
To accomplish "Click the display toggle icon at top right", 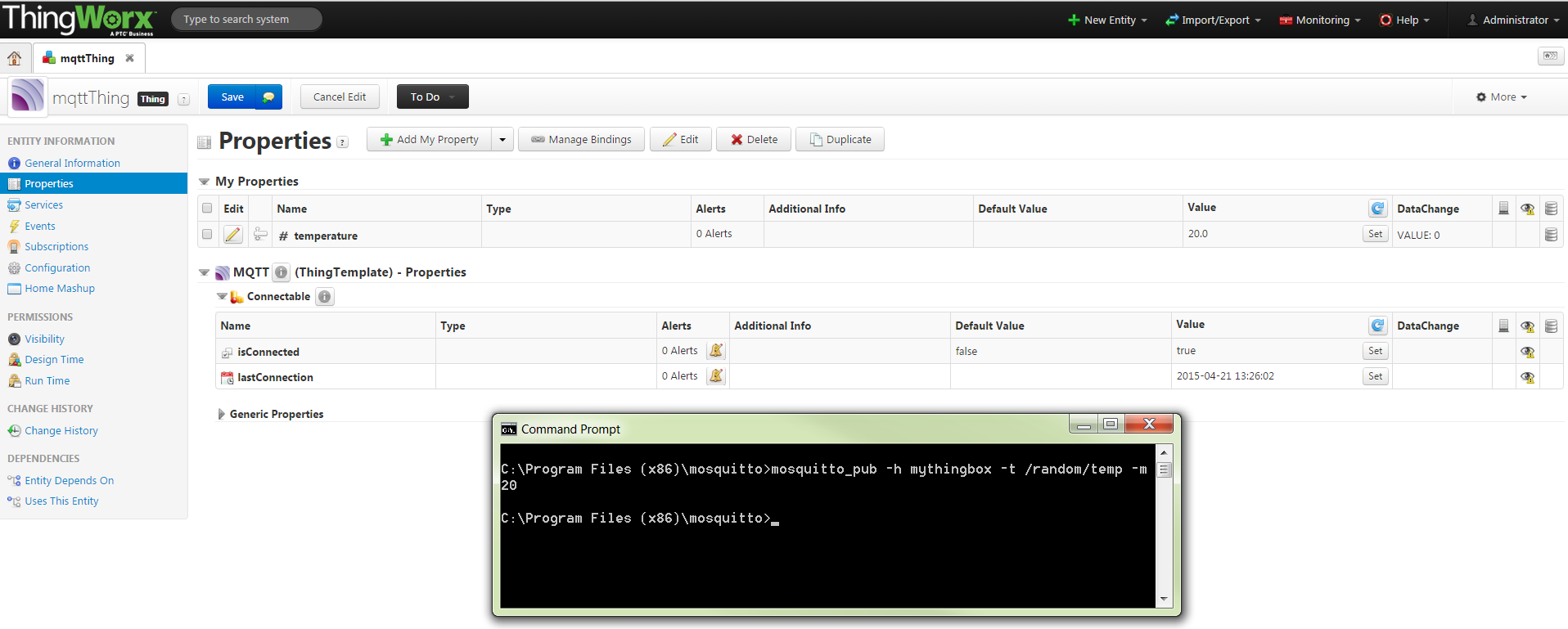I will click(x=1549, y=56).
